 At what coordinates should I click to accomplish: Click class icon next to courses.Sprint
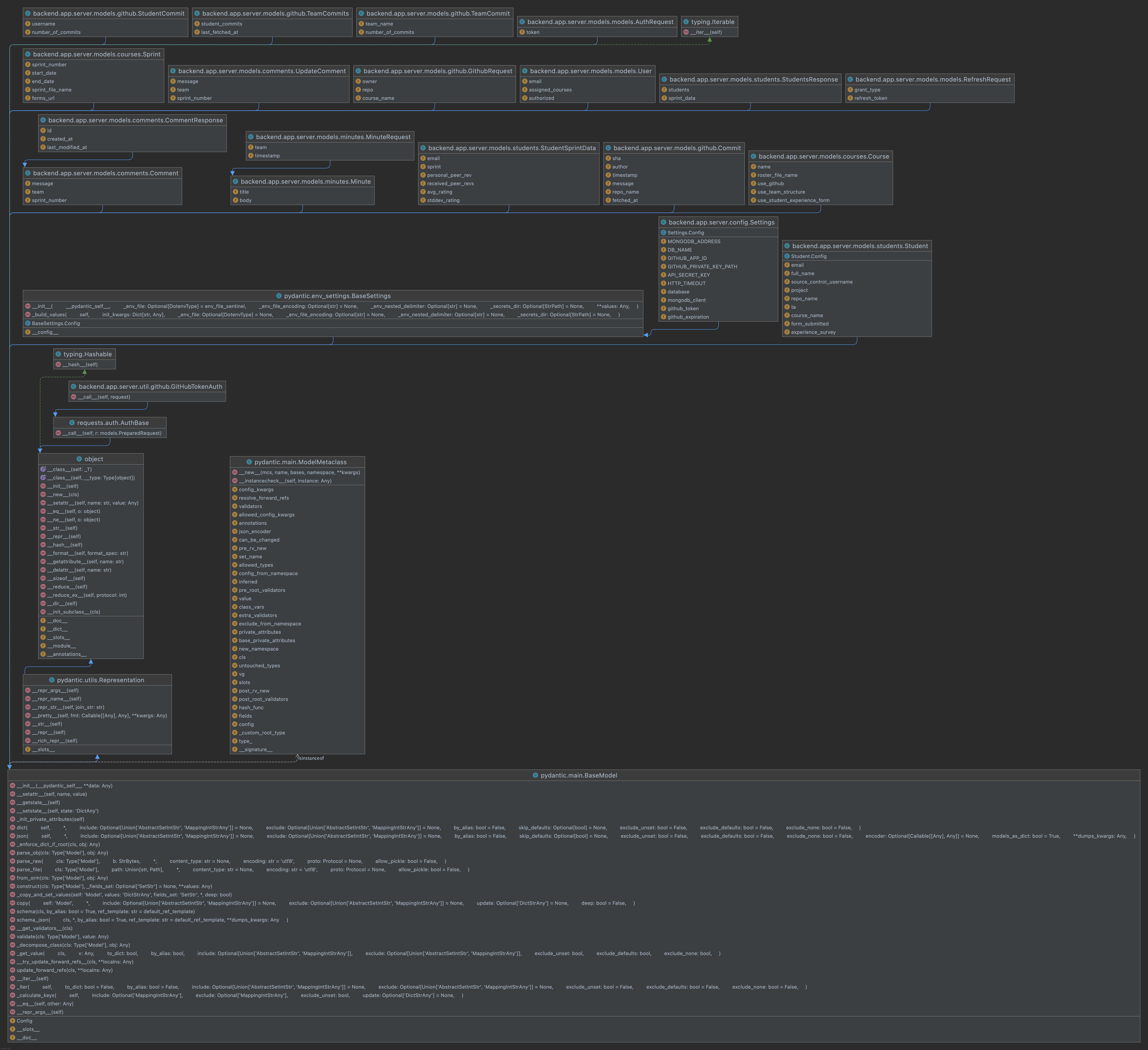27,55
